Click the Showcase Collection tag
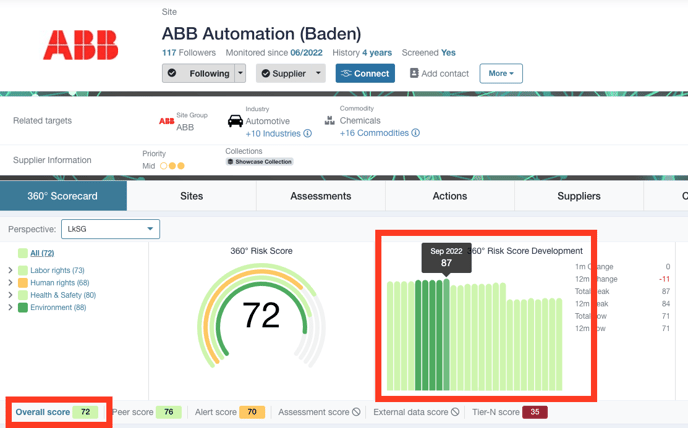 pos(259,162)
